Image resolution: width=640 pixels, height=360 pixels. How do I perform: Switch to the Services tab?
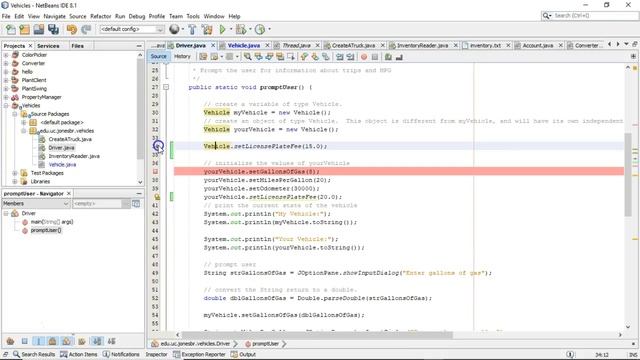(48, 46)
